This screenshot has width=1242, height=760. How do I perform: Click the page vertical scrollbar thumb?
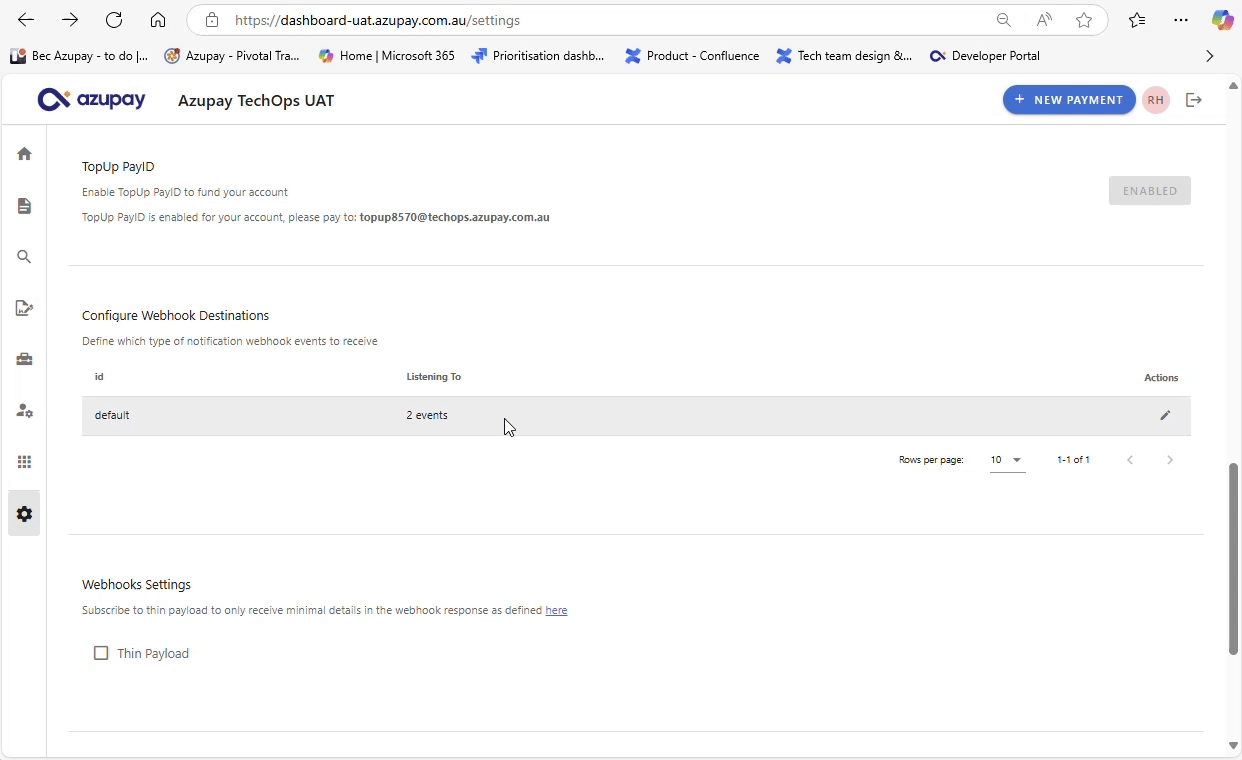point(1233,559)
